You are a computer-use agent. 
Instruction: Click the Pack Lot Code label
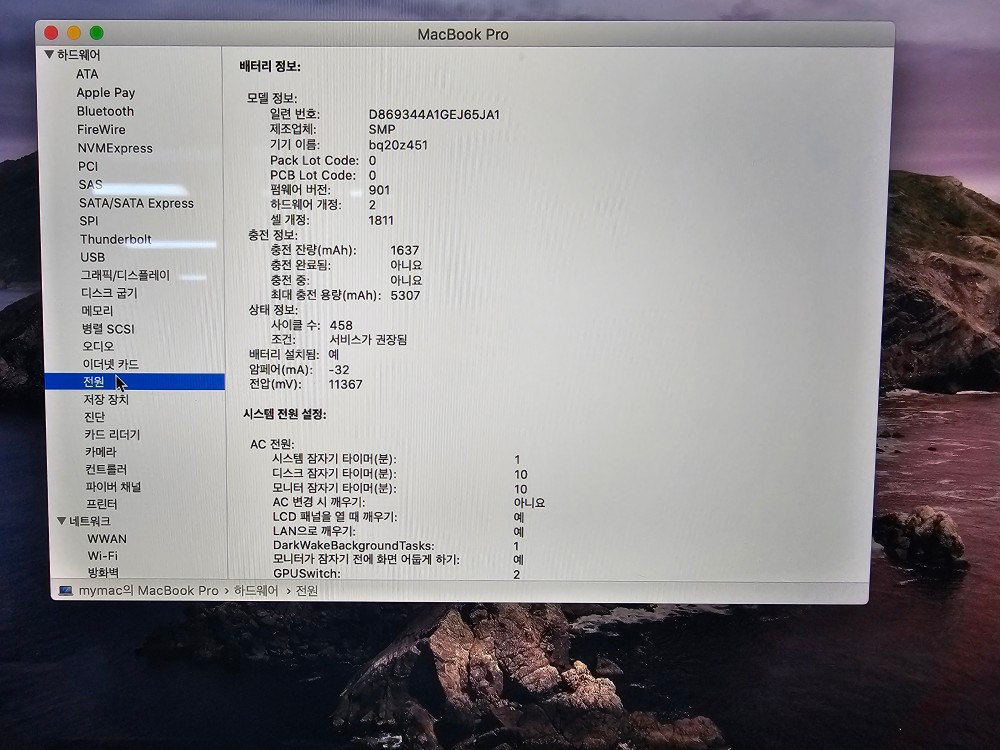pyautogui.click(x=314, y=161)
